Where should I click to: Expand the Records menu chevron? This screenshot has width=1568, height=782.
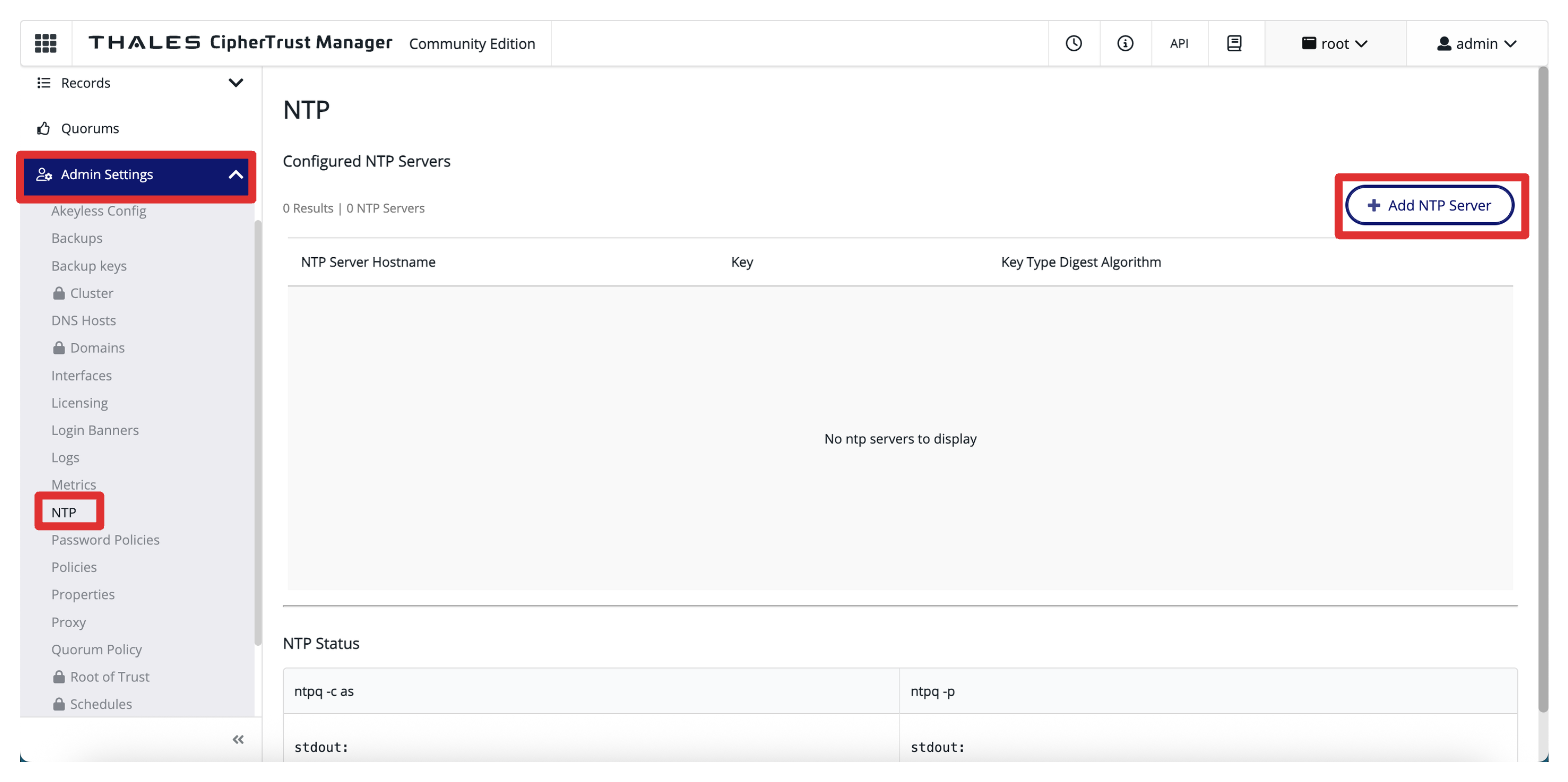click(236, 83)
